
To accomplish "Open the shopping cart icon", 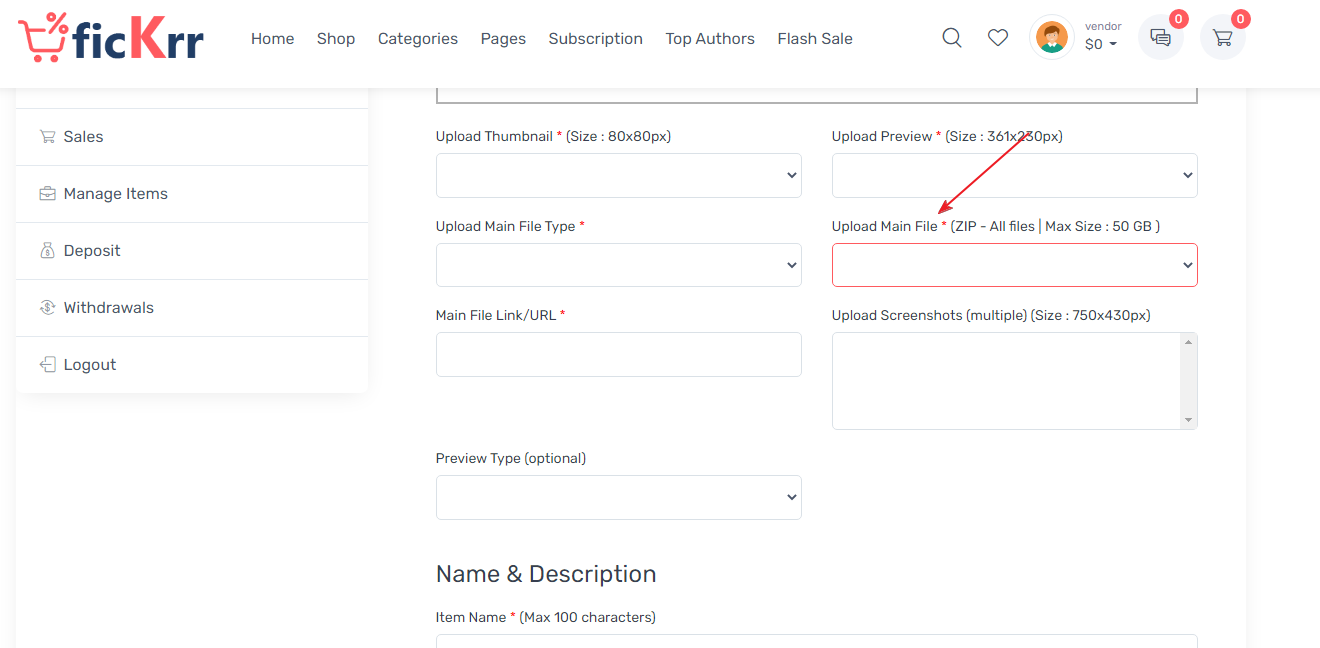I will pos(1222,37).
